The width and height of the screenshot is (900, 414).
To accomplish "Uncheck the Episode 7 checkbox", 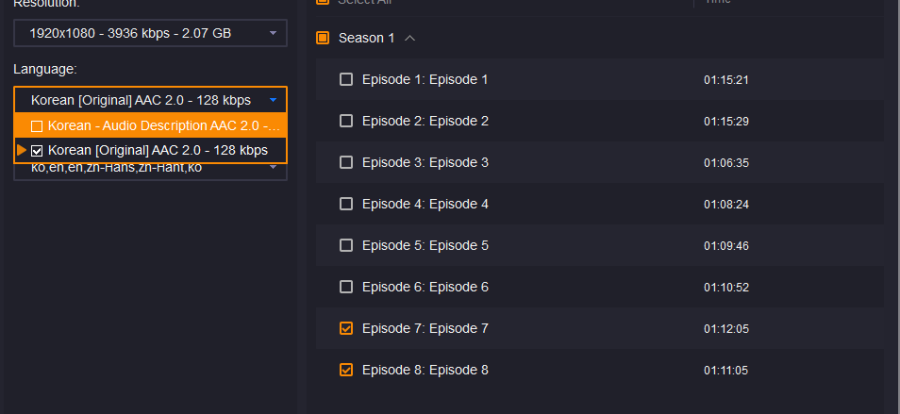I will coord(346,328).
